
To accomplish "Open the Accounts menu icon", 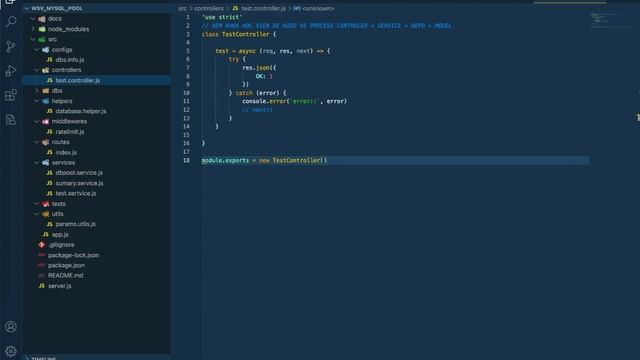I will (11, 327).
